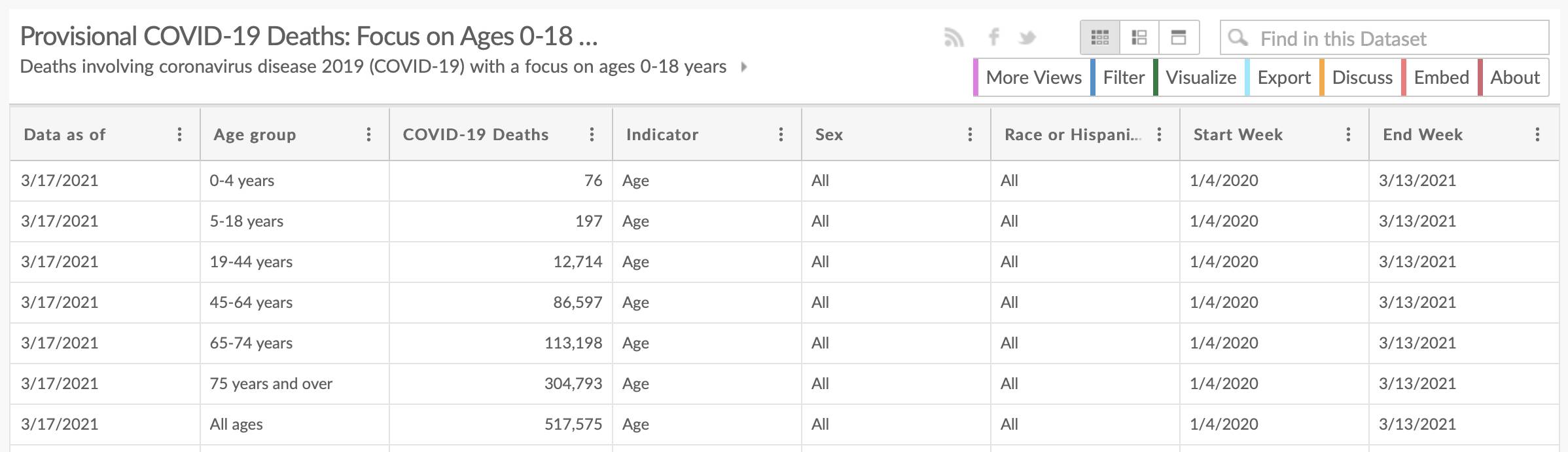This screenshot has width=1568, height=452.
Task: Click the search magnifier icon
Action: [1238, 38]
